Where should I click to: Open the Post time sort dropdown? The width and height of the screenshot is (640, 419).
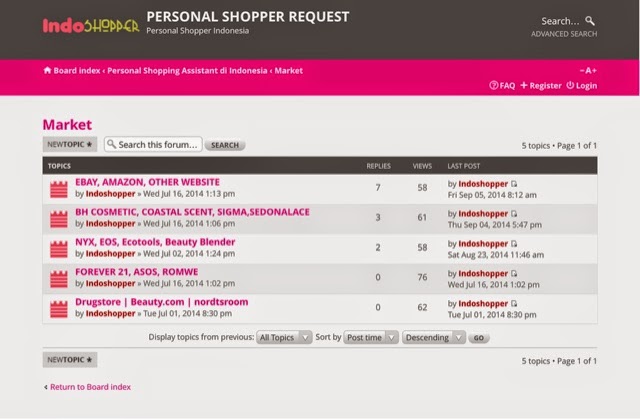(x=371, y=337)
